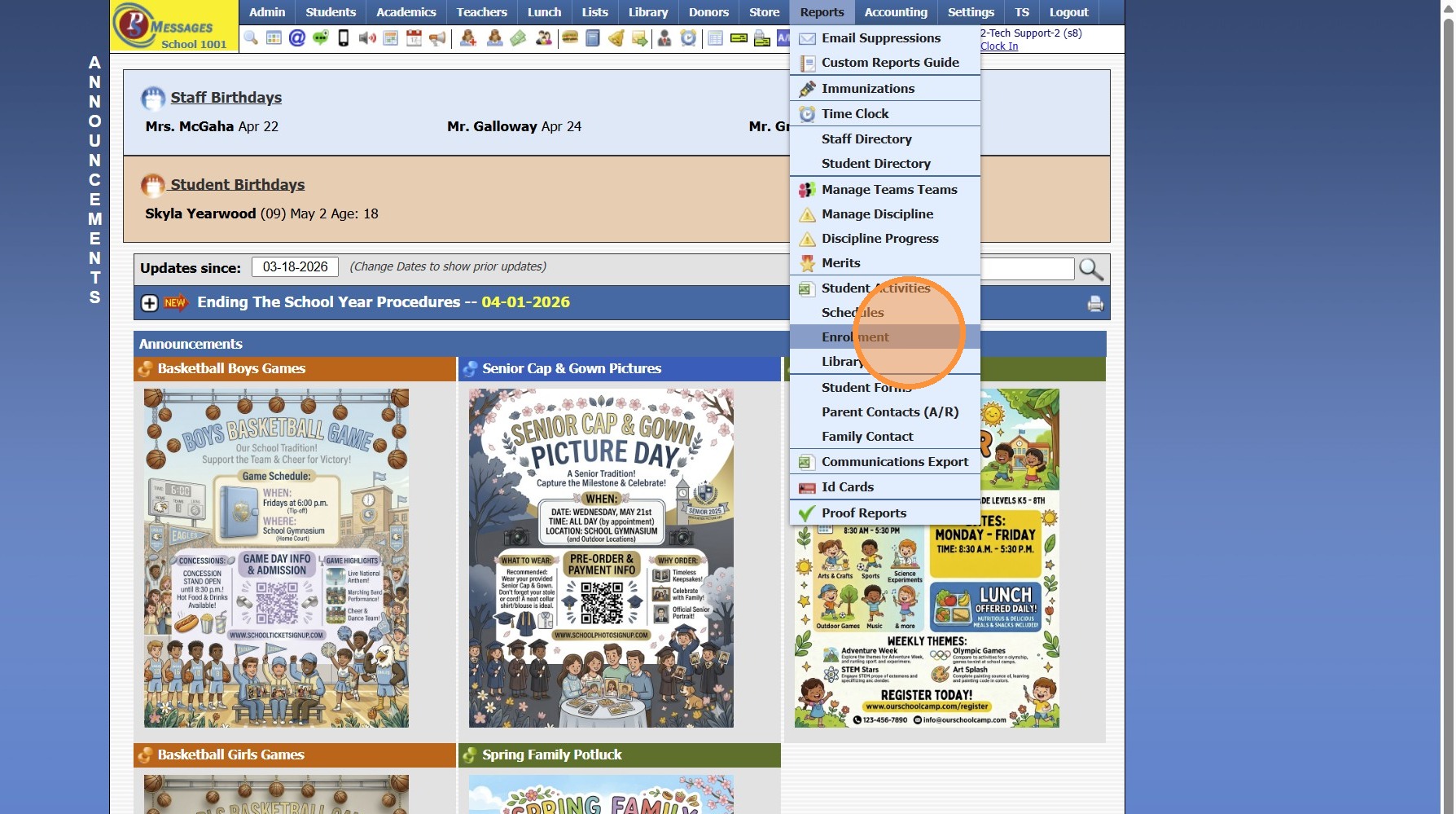Image resolution: width=1456 pixels, height=814 pixels.
Task: Open the Lunch menu
Action: coord(544,12)
